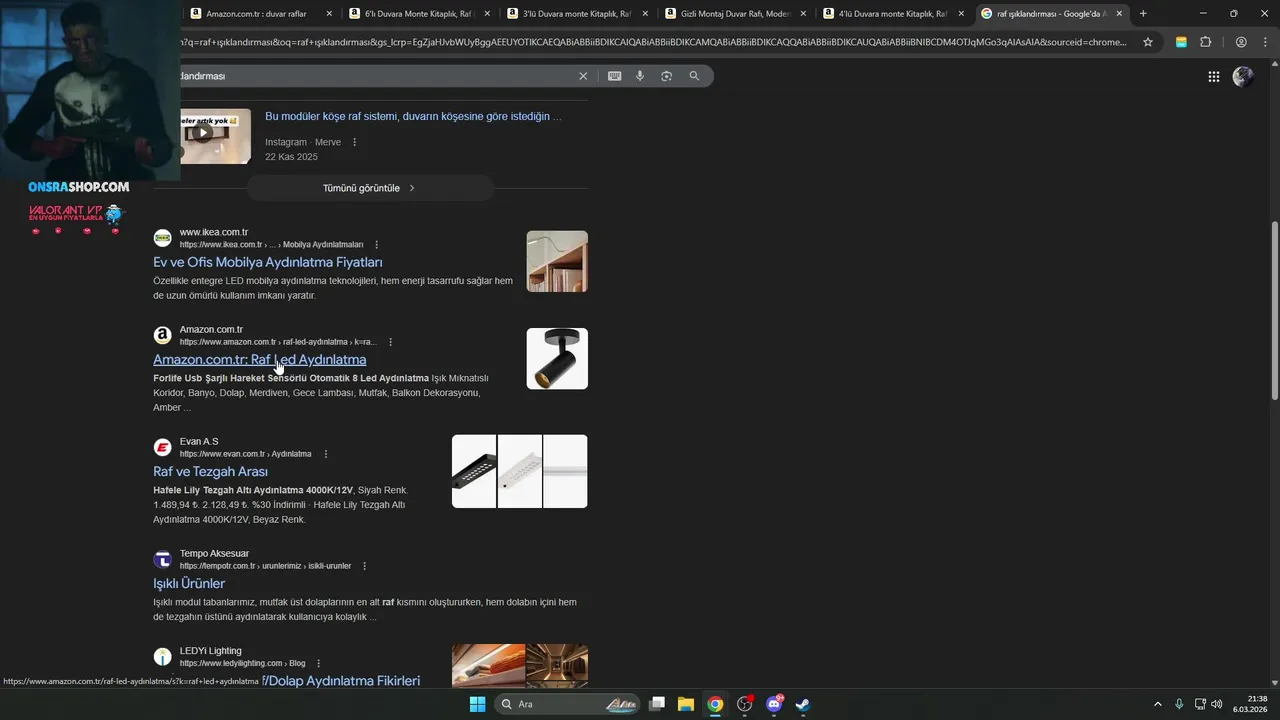Open Task View on taskbar
The height and width of the screenshot is (720, 1280).
click(x=657, y=704)
